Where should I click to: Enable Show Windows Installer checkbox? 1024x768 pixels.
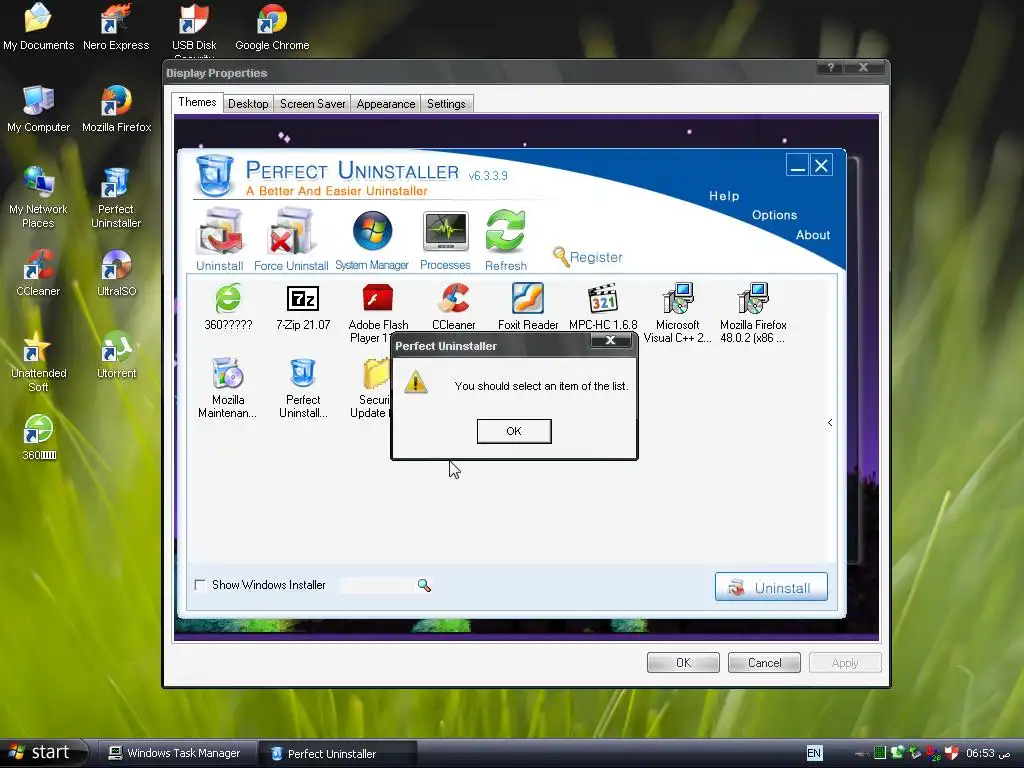[x=200, y=584]
